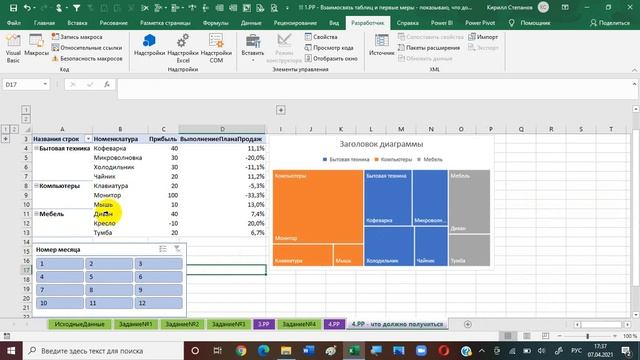Screen dimensions: 640x360
Task: Open the ЗаданиеNR4 sheet tab
Action: point(299,324)
